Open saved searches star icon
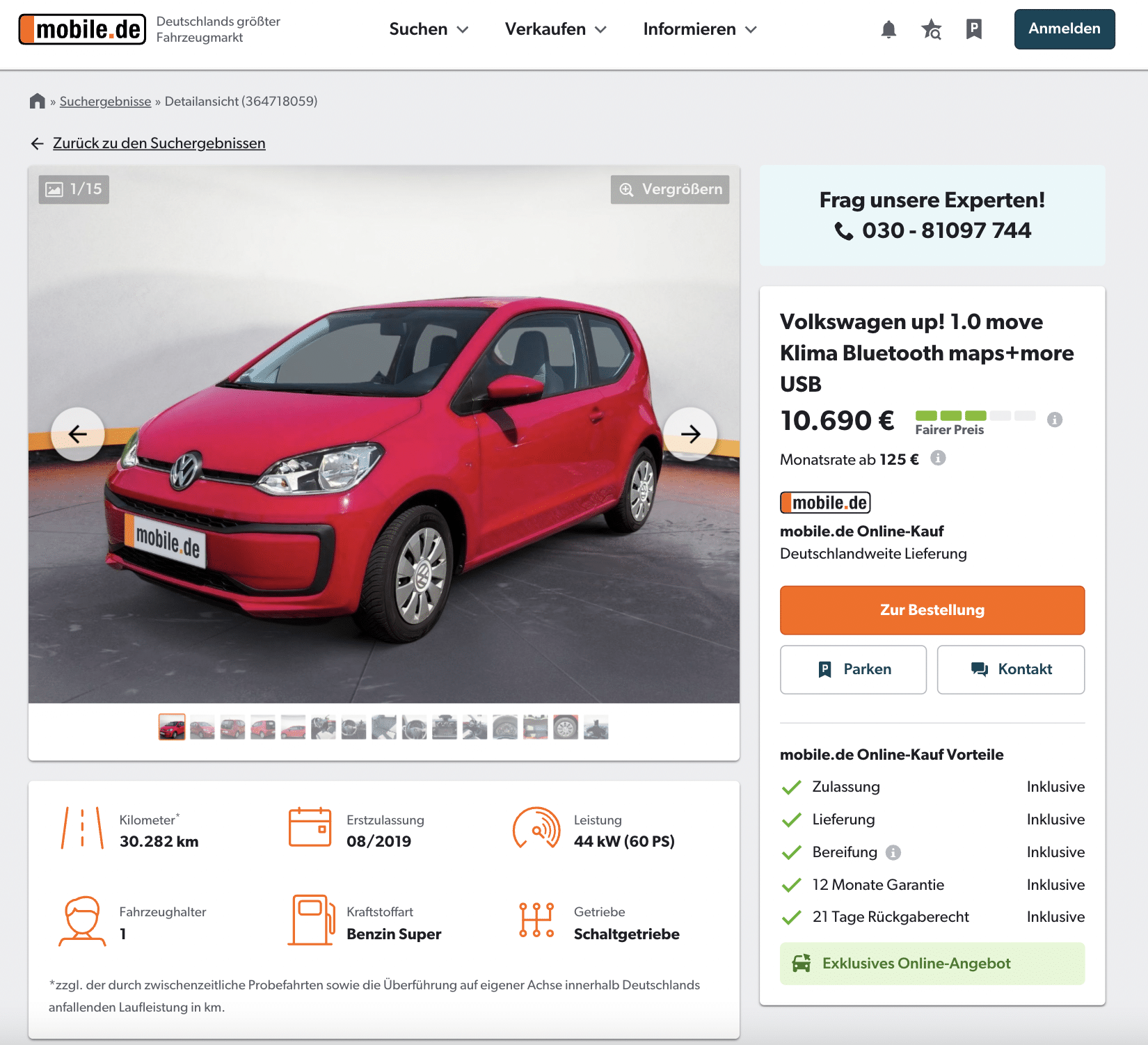 tap(931, 29)
